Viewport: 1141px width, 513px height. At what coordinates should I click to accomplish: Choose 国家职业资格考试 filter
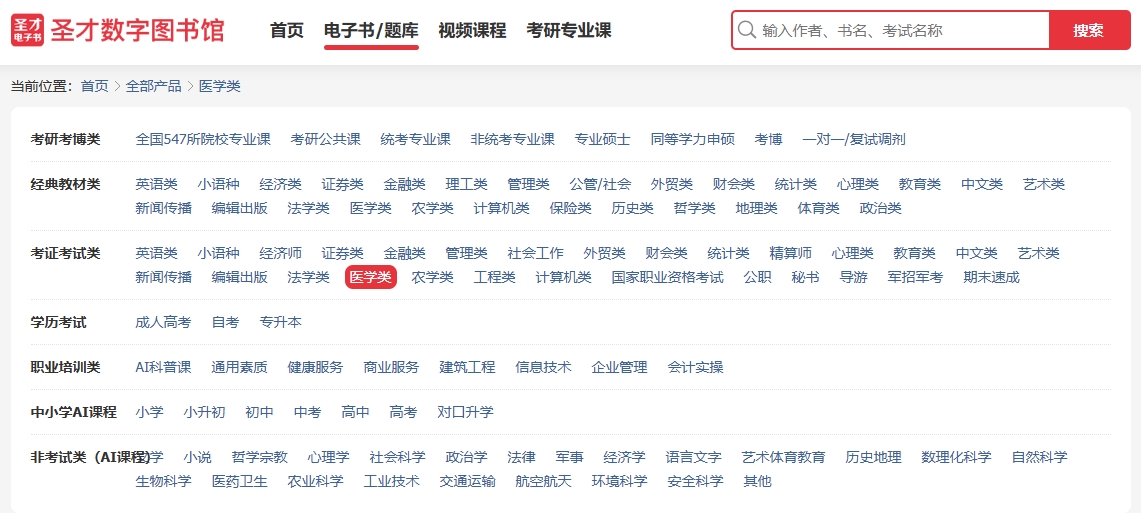click(x=667, y=277)
